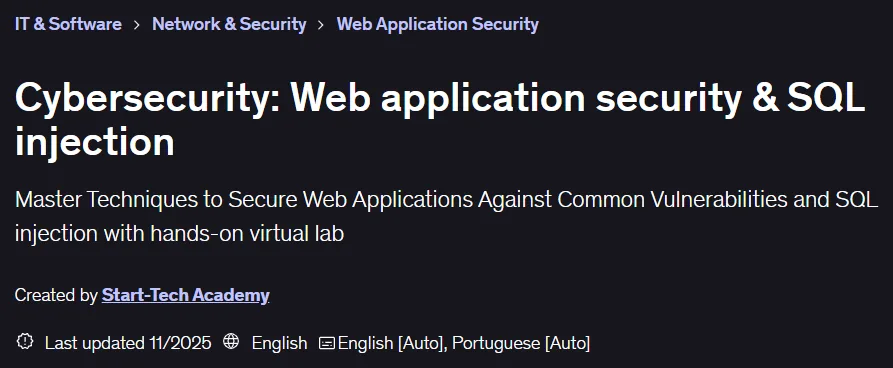Click the 'Created by' label
893x368 pixels.
56,295
